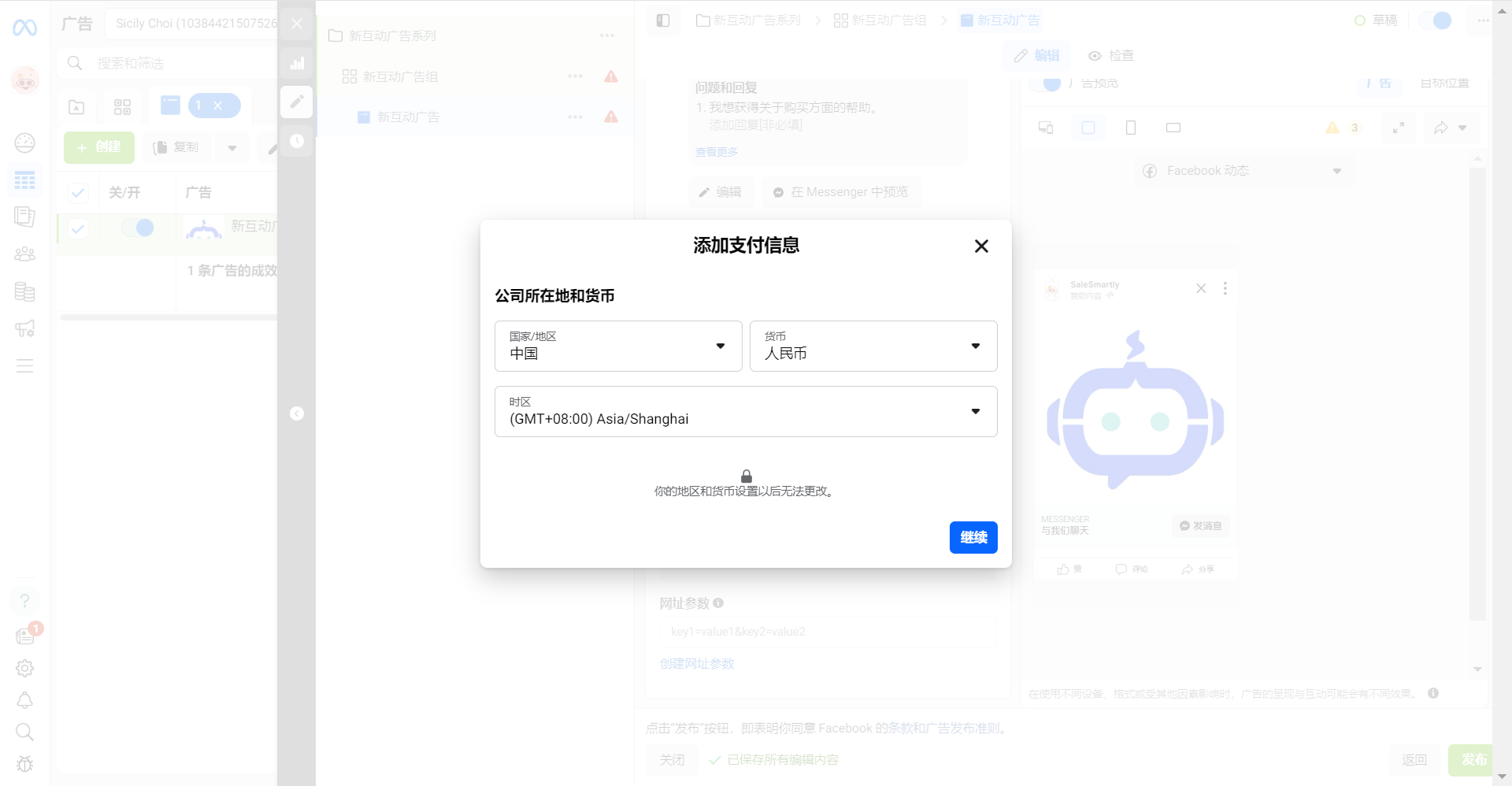Click the Meta logo in the sidebar

[x=24, y=28]
